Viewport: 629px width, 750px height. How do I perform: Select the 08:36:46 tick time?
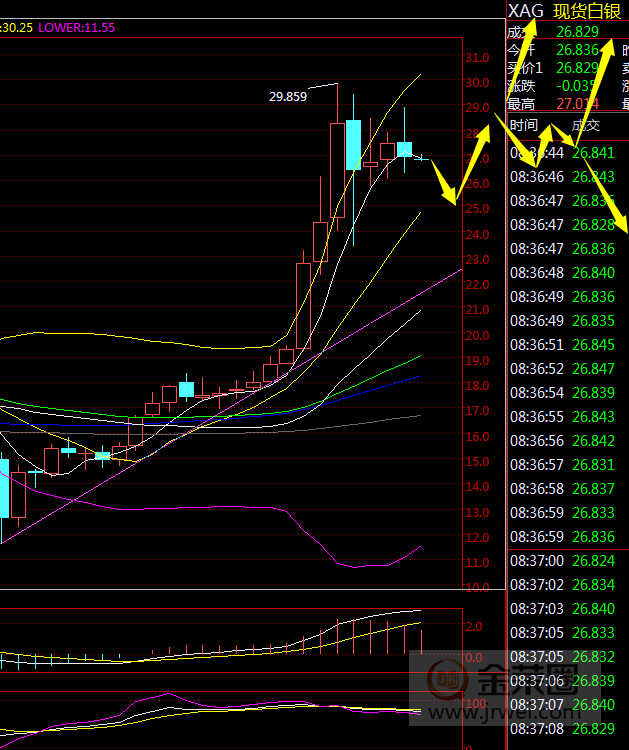click(x=537, y=177)
